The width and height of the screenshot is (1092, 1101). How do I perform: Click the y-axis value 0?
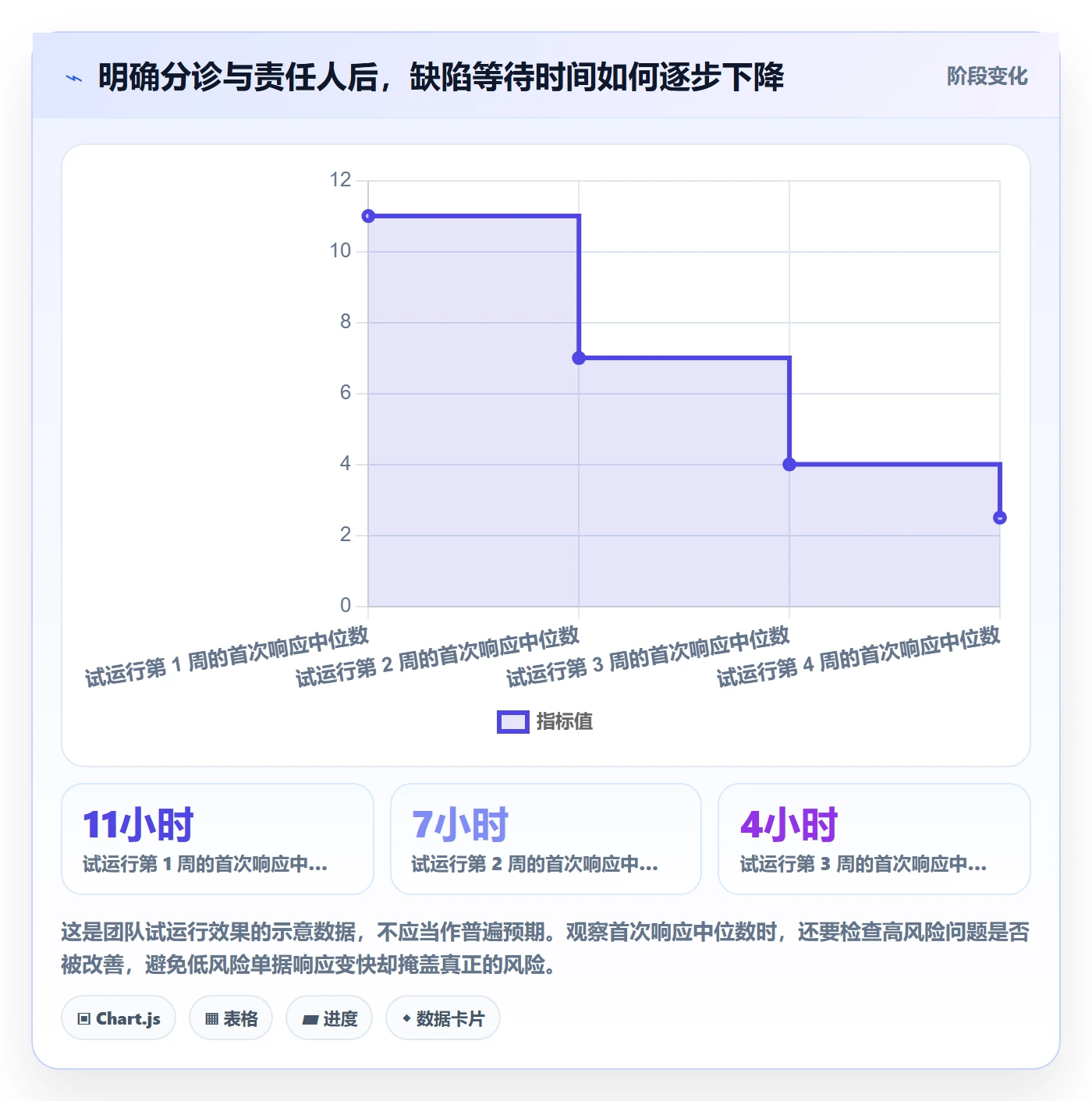point(346,605)
